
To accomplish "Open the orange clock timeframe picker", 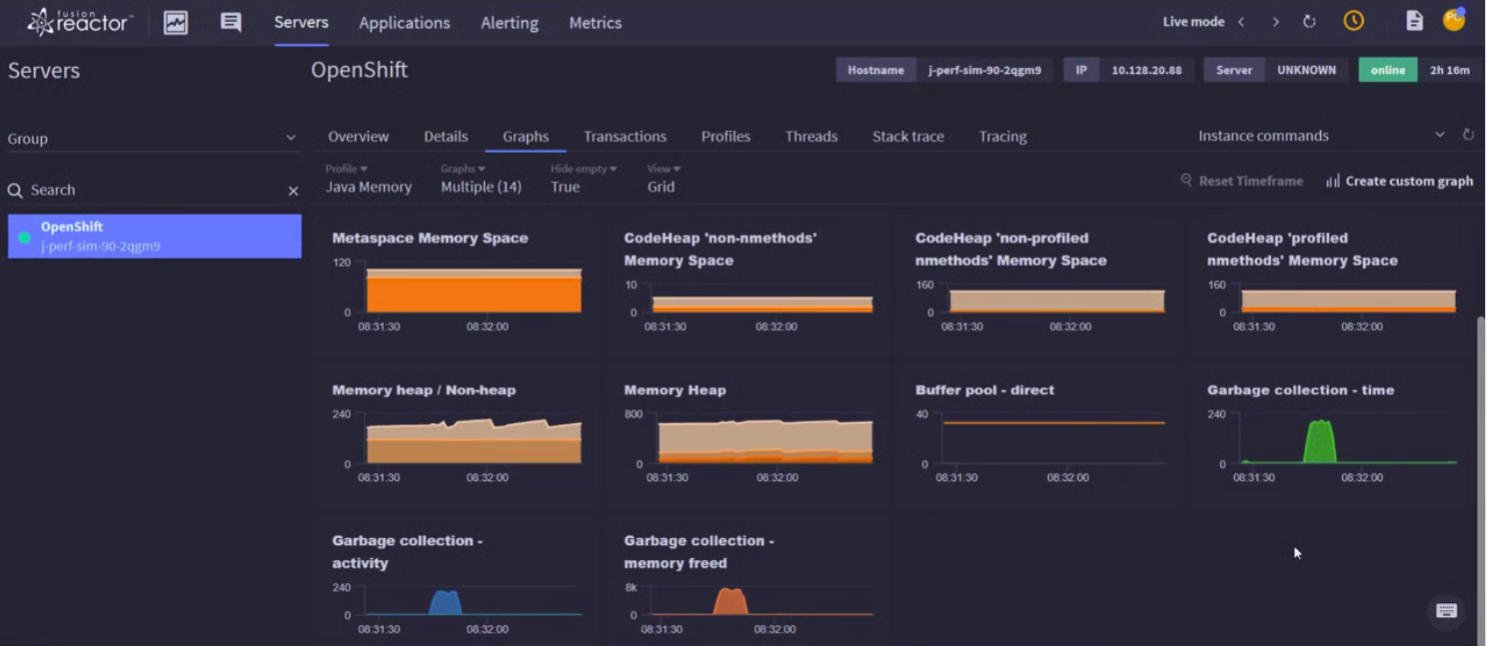I will tap(1354, 21).
